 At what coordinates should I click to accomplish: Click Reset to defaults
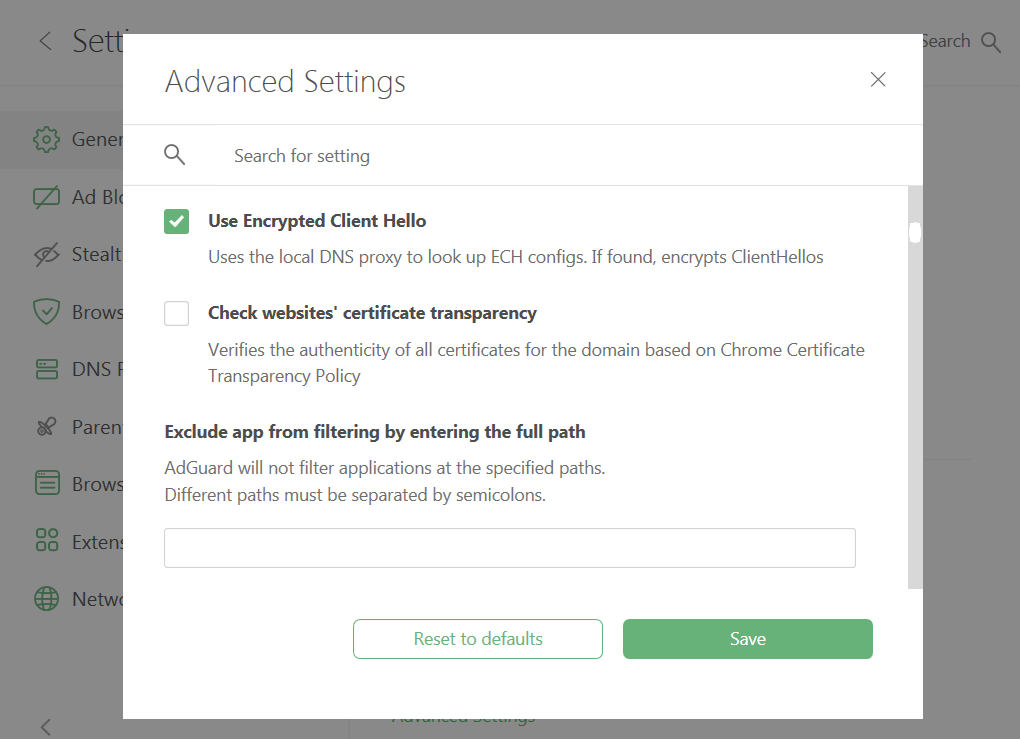click(x=477, y=639)
